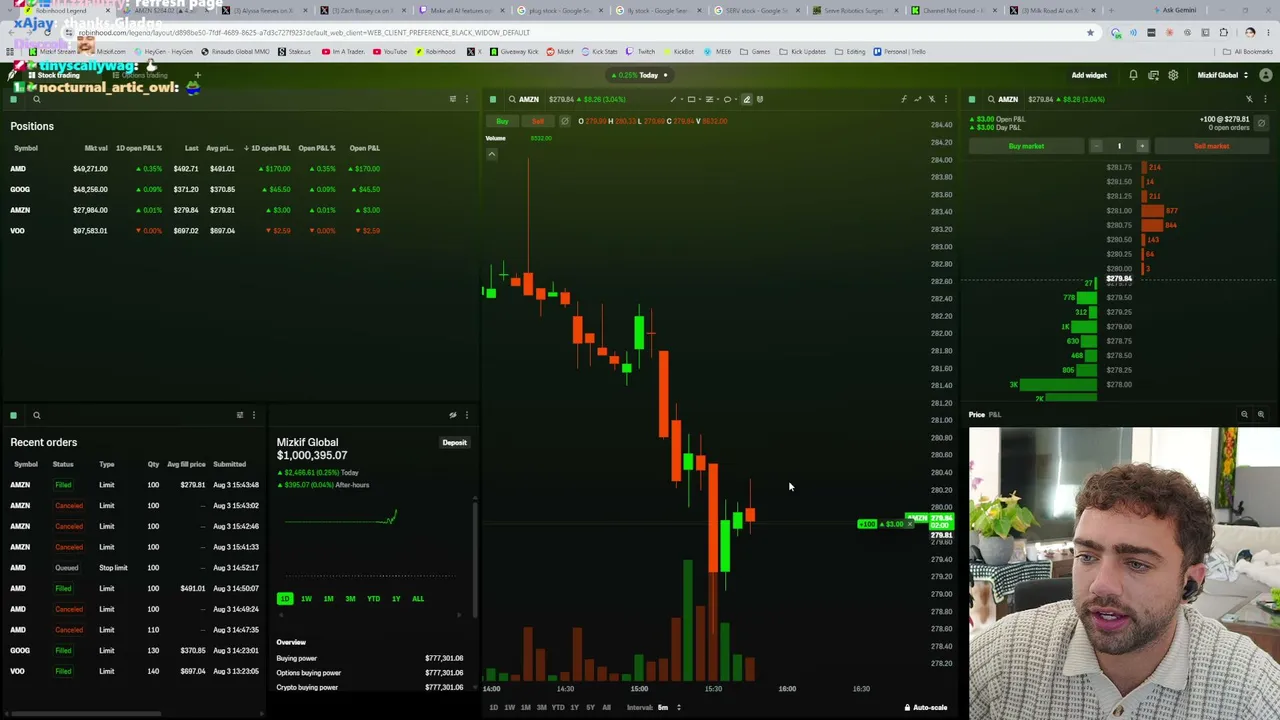Collapse the Volume indicator chevron
Viewport: 1280px width, 720px height.
(492, 154)
